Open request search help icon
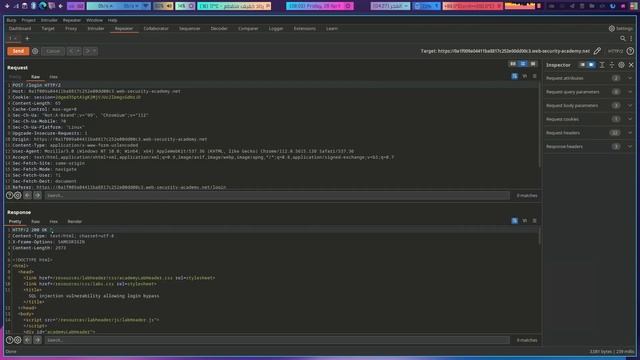 (9, 196)
